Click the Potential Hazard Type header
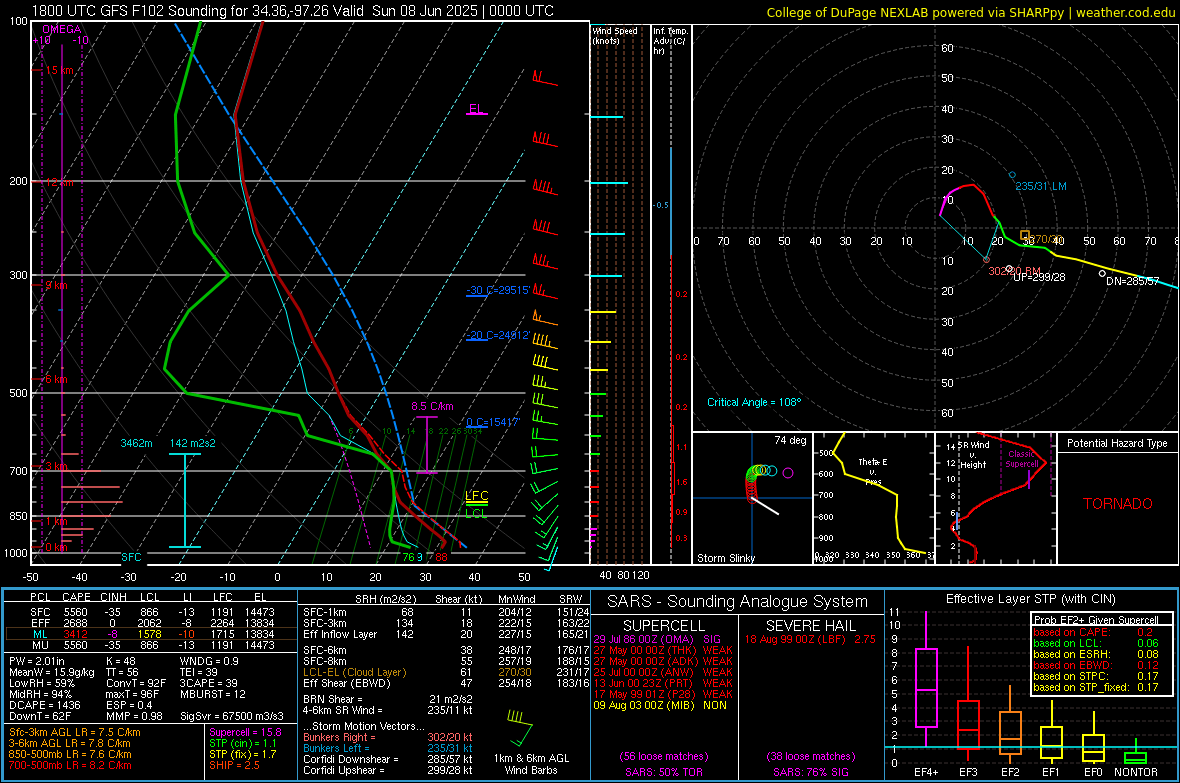Screen dimensions: 1180x783 (x=1117, y=443)
